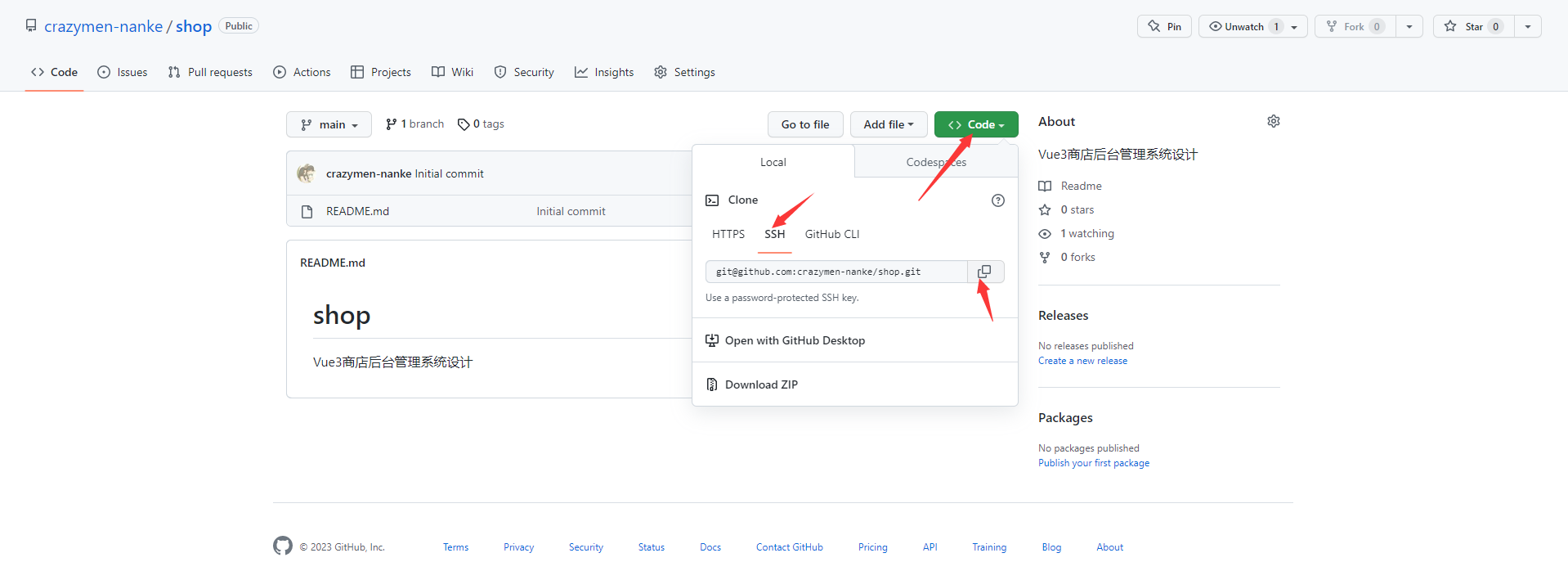Click the branch icon beside 1 branch
The image size is (1568, 562).
[392, 124]
